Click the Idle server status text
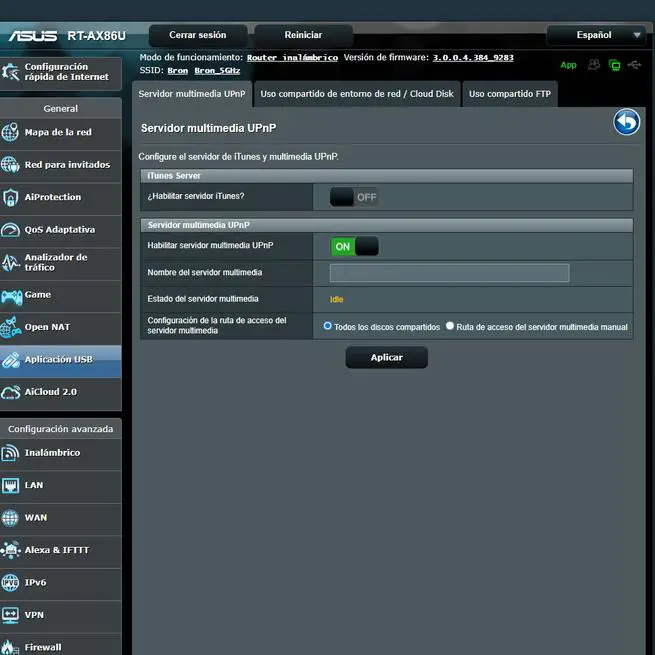The width and height of the screenshot is (655, 655). point(336,300)
